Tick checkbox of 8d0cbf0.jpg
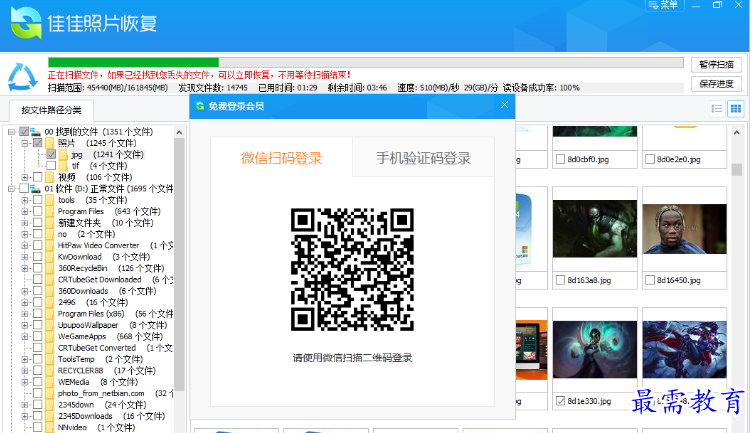 point(560,159)
